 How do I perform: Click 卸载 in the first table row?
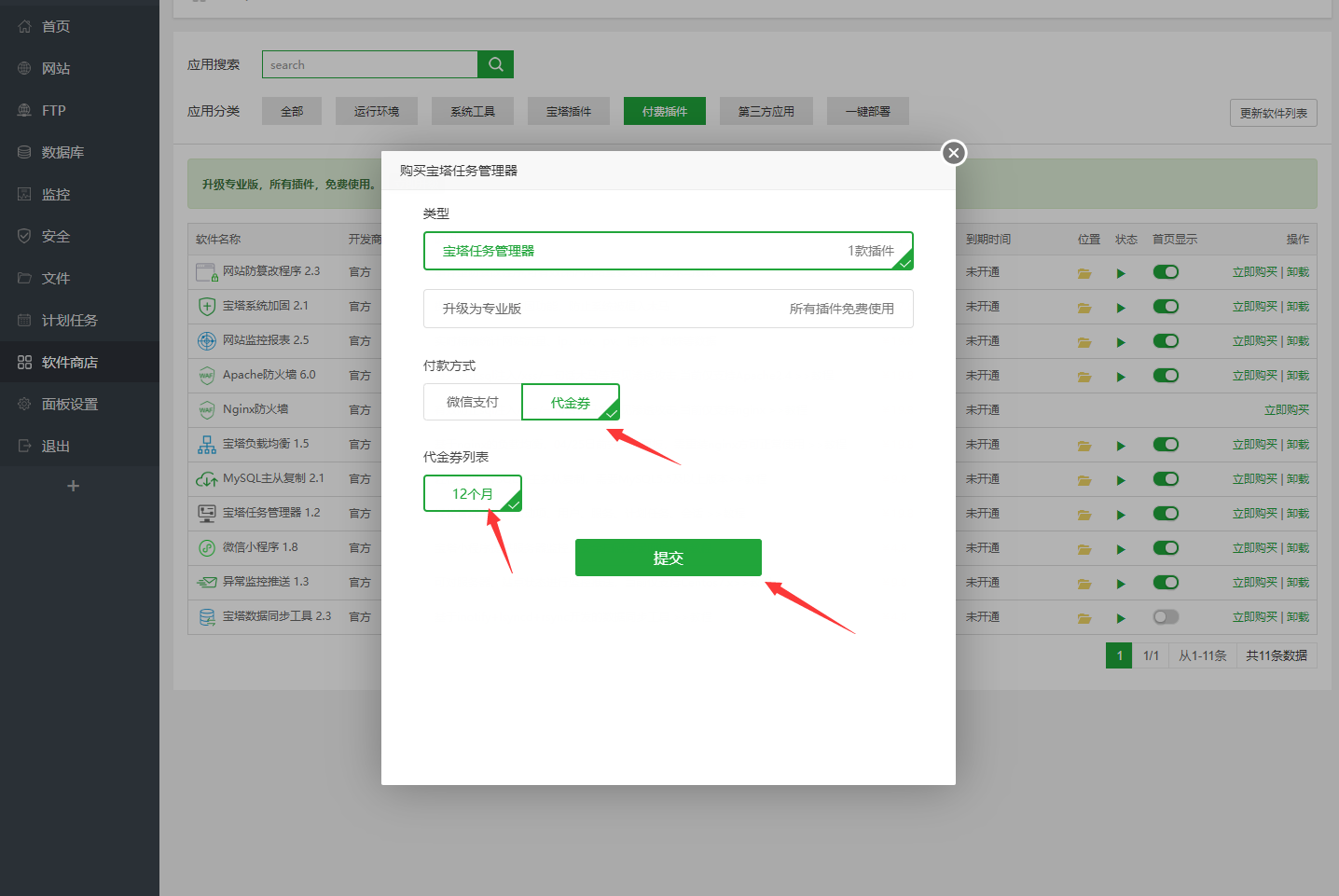(x=1298, y=272)
